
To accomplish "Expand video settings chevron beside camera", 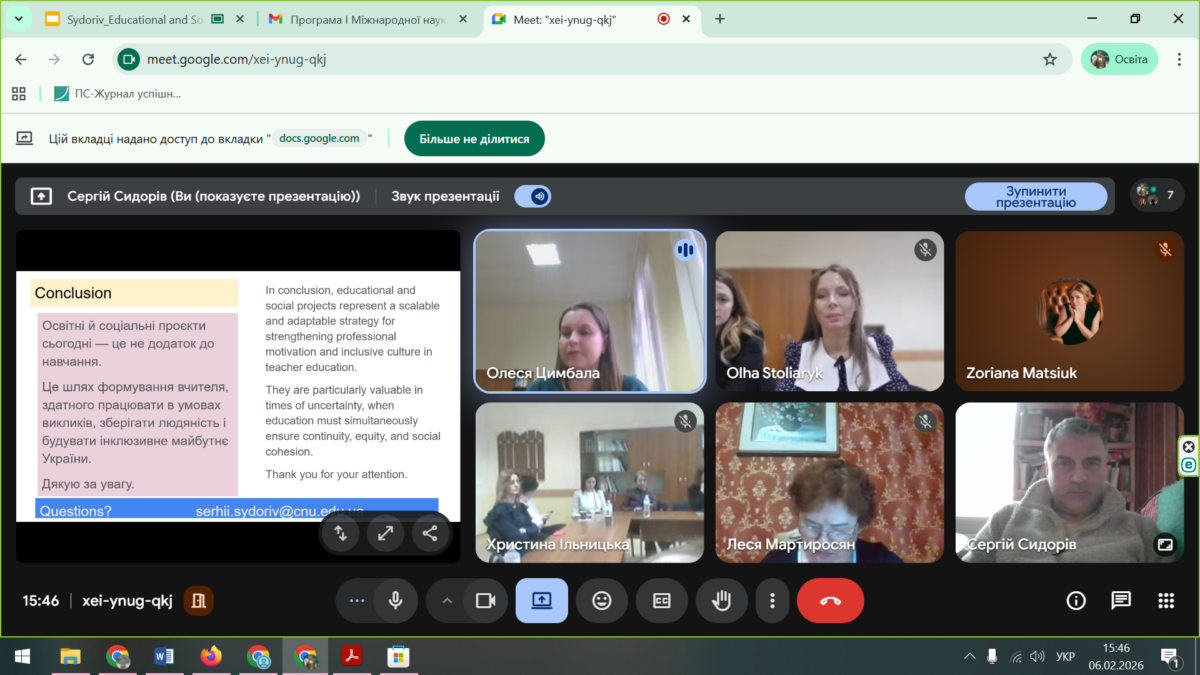I will coord(447,600).
